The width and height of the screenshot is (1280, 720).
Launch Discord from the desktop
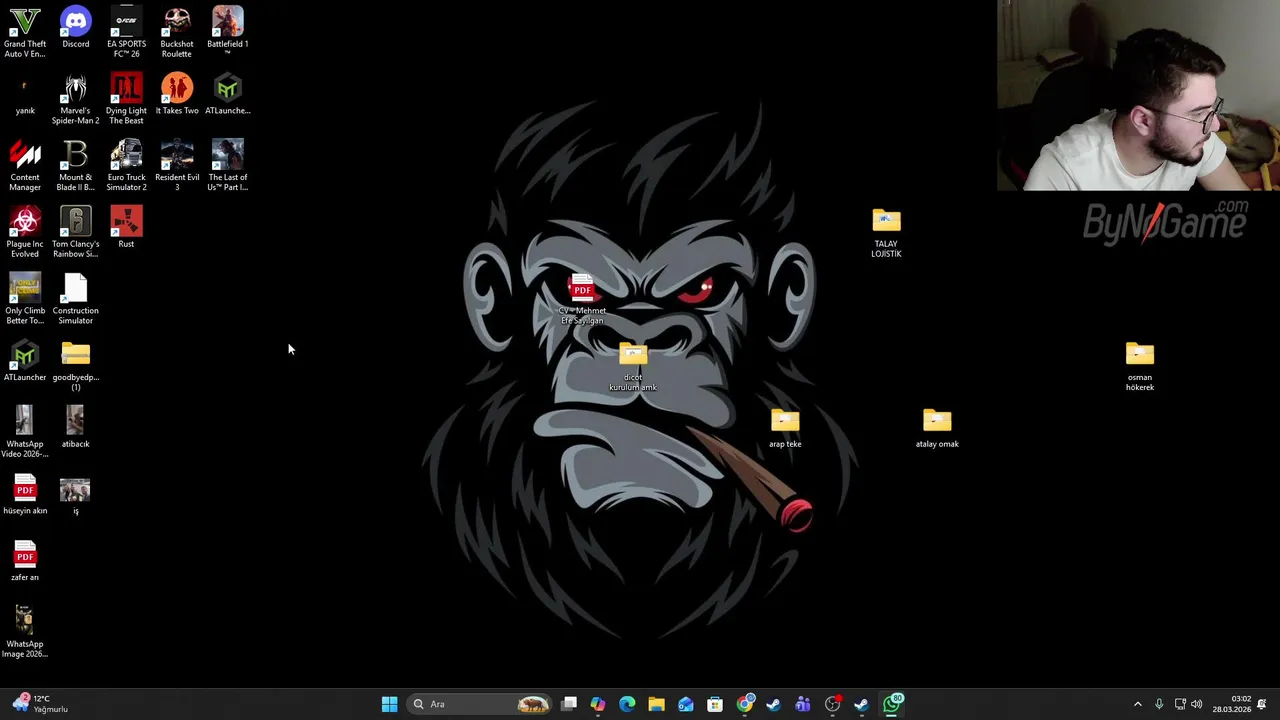(75, 28)
